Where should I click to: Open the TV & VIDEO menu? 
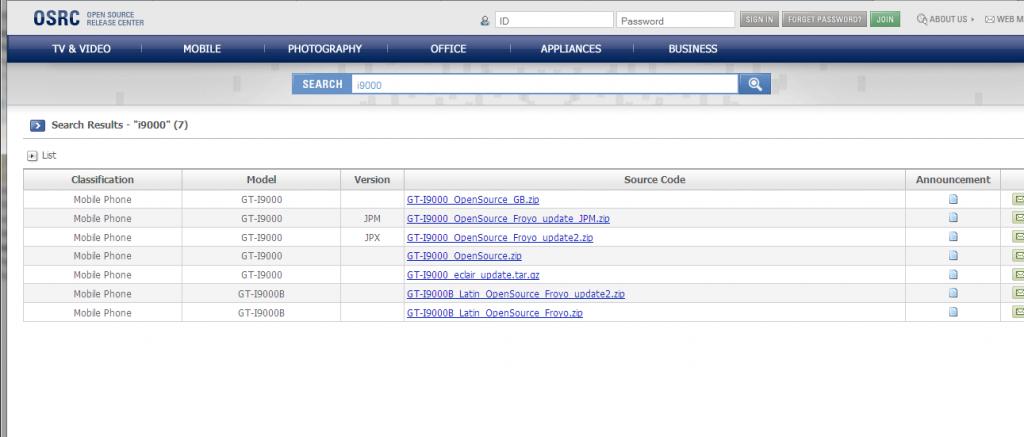[82, 49]
